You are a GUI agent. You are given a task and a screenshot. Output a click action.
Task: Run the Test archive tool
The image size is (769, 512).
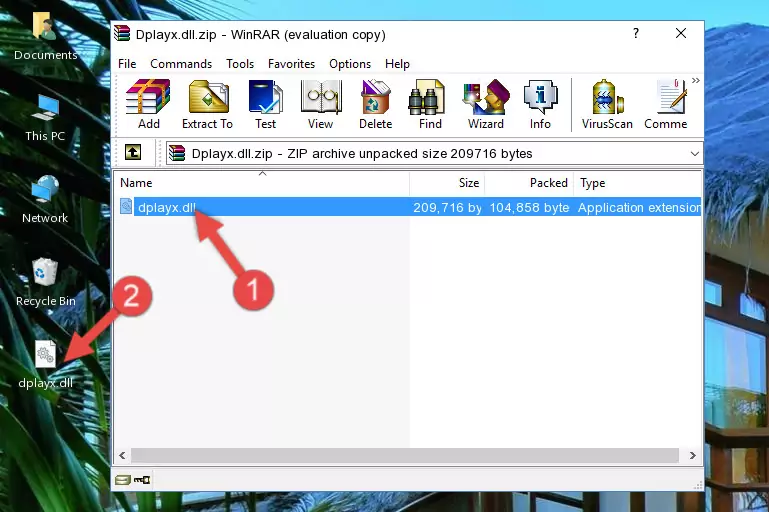pos(265,104)
